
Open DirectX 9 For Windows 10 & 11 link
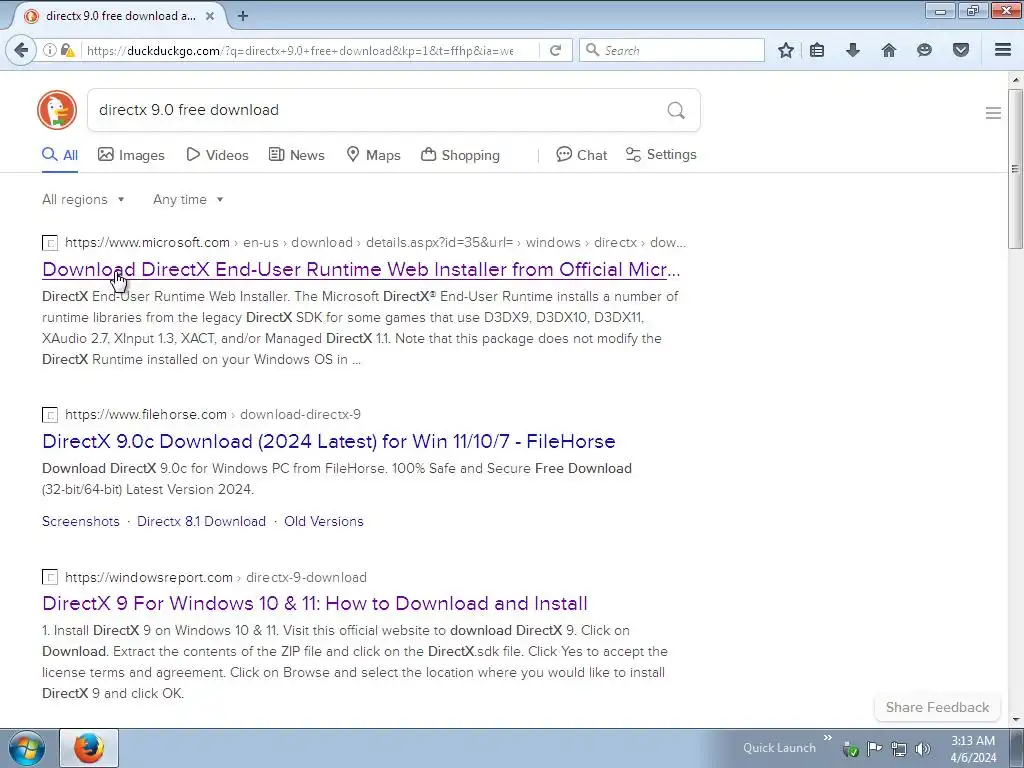pyautogui.click(x=315, y=603)
